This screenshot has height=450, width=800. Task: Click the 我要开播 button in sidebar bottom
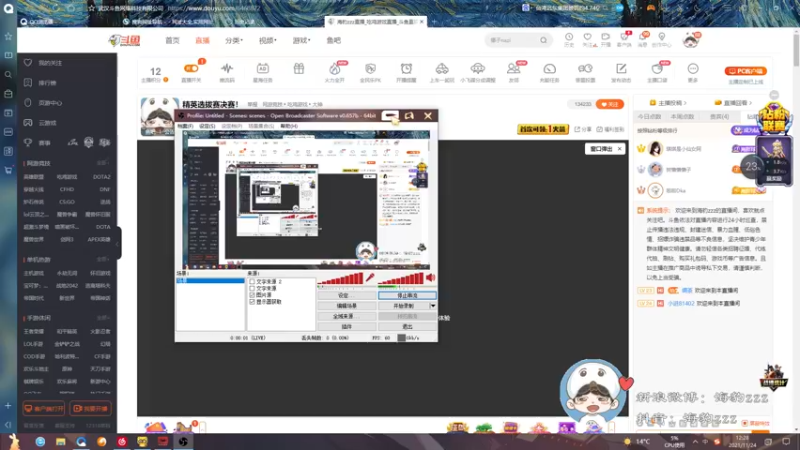[90, 409]
